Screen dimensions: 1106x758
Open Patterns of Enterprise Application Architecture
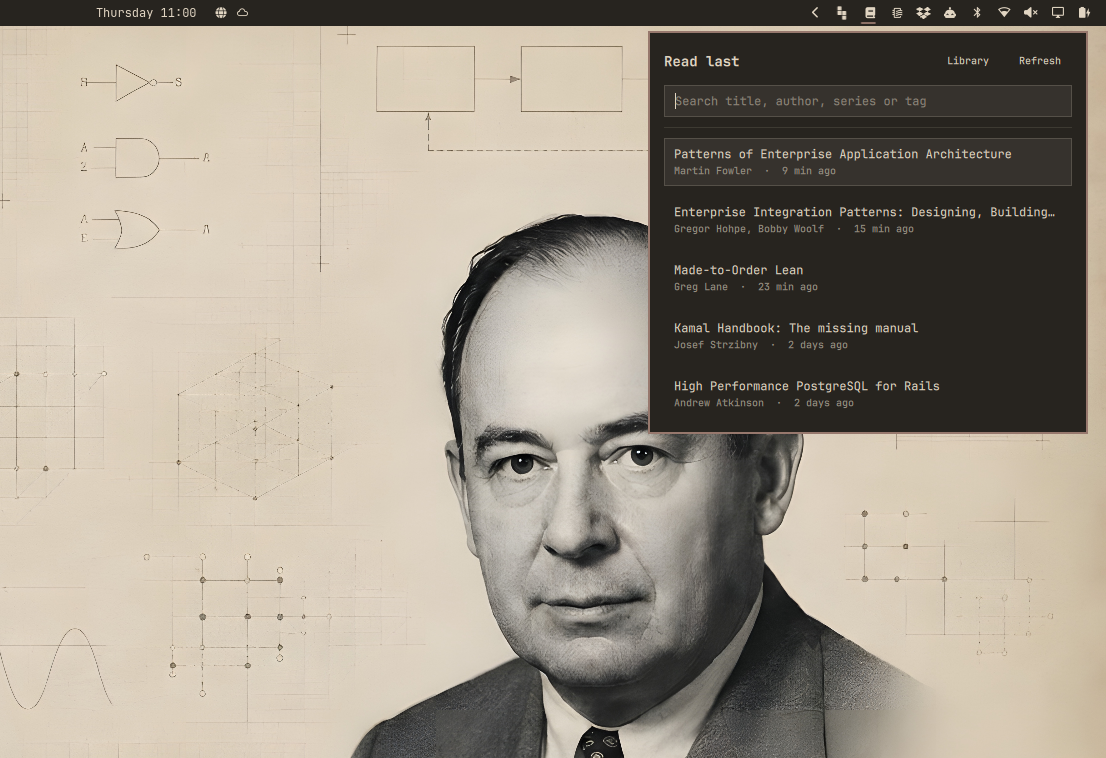point(868,162)
